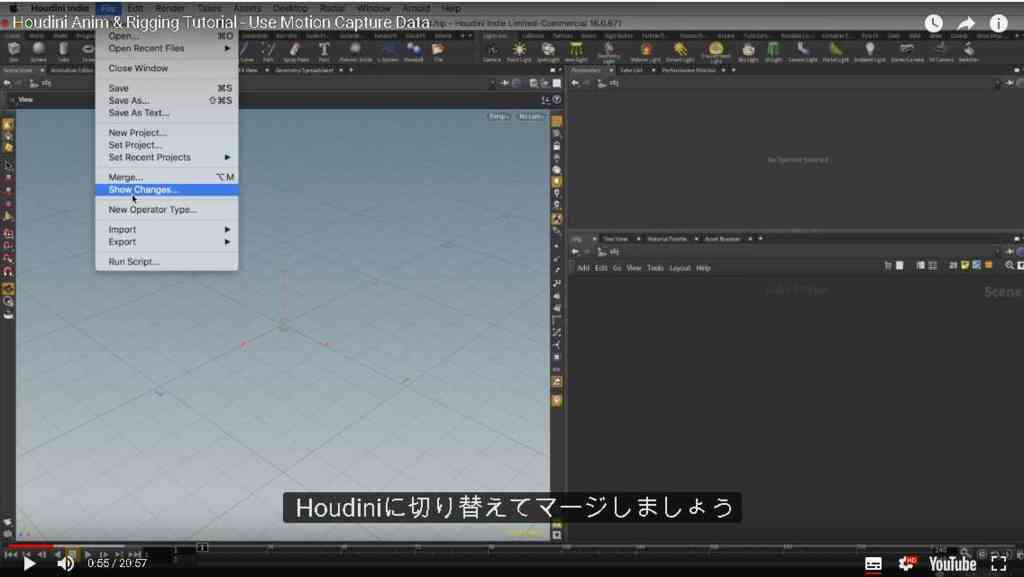1024x577 pixels.
Task: Choose Close Window in File menu
Action: tap(167, 68)
